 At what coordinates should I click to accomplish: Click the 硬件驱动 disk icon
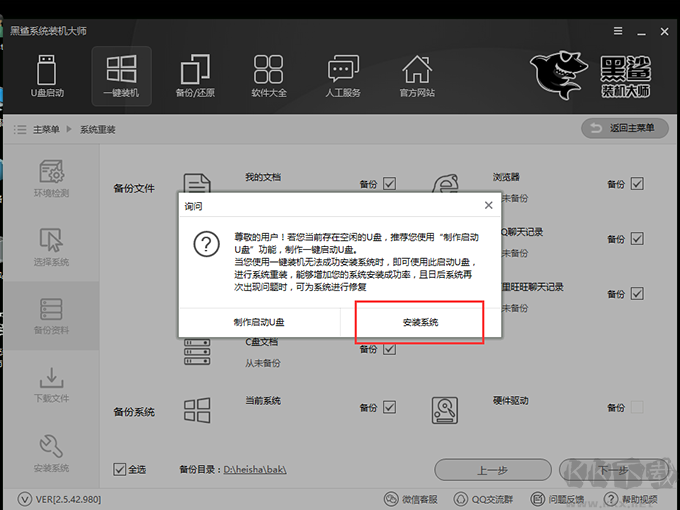click(445, 410)
